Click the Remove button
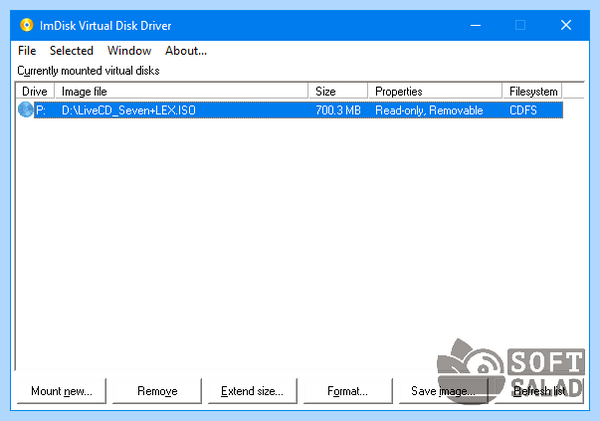 tap(157, 391)
